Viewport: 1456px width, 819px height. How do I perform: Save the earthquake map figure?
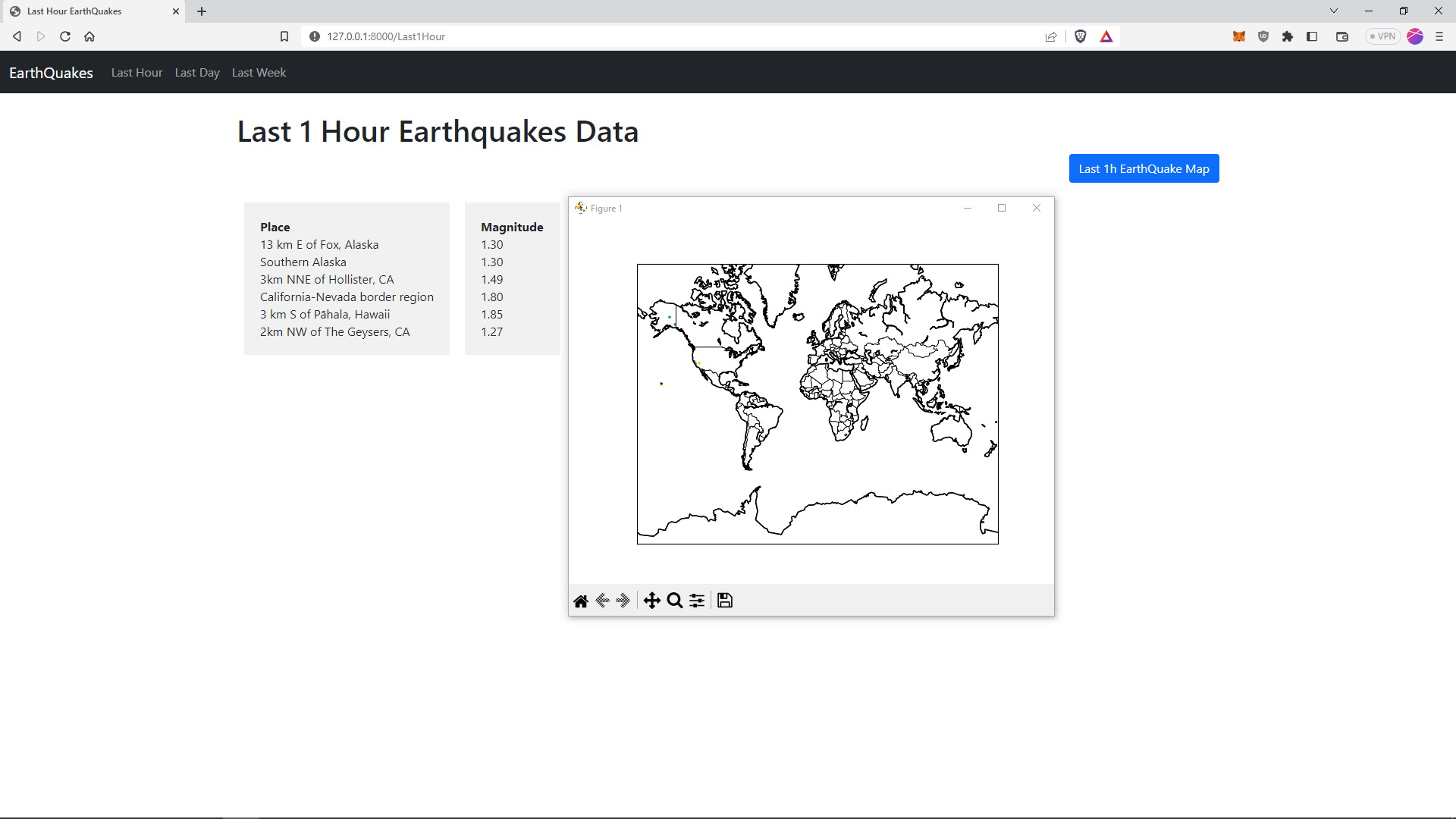tap(724, 600)
